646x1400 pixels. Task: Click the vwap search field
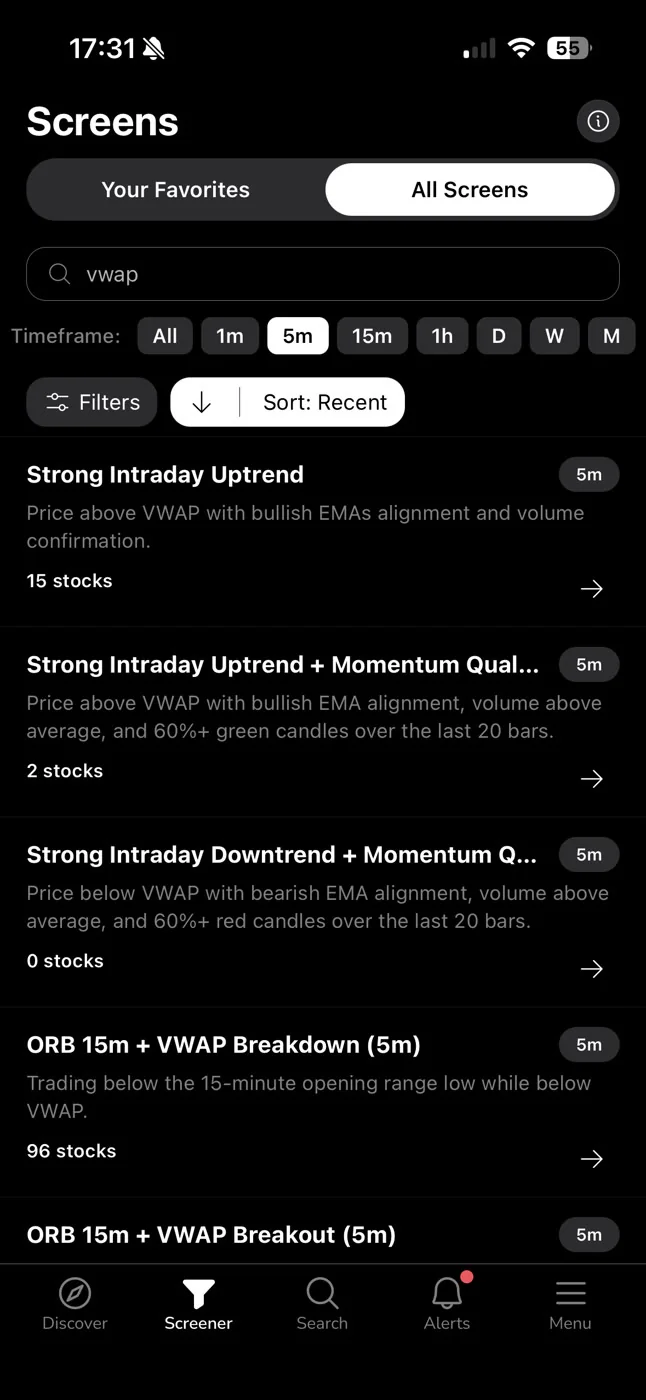click(323, 274)
